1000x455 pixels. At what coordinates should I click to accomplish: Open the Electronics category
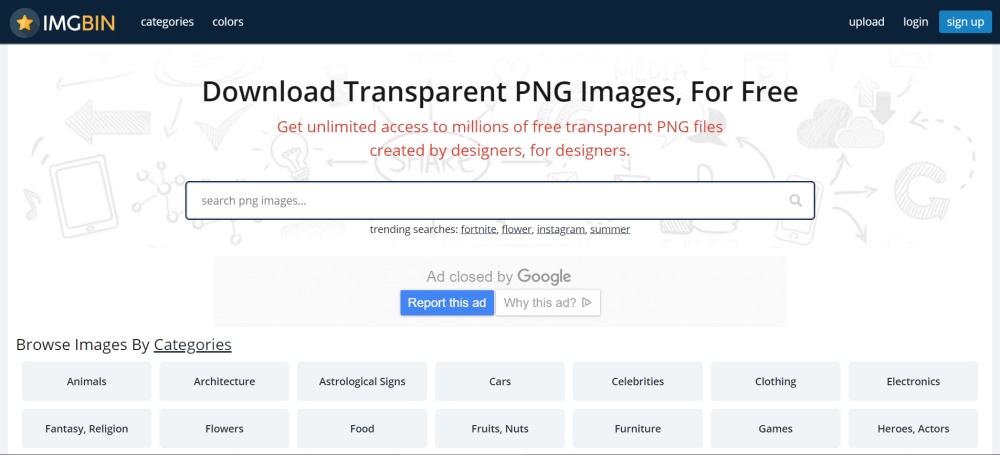pos(913,382)
